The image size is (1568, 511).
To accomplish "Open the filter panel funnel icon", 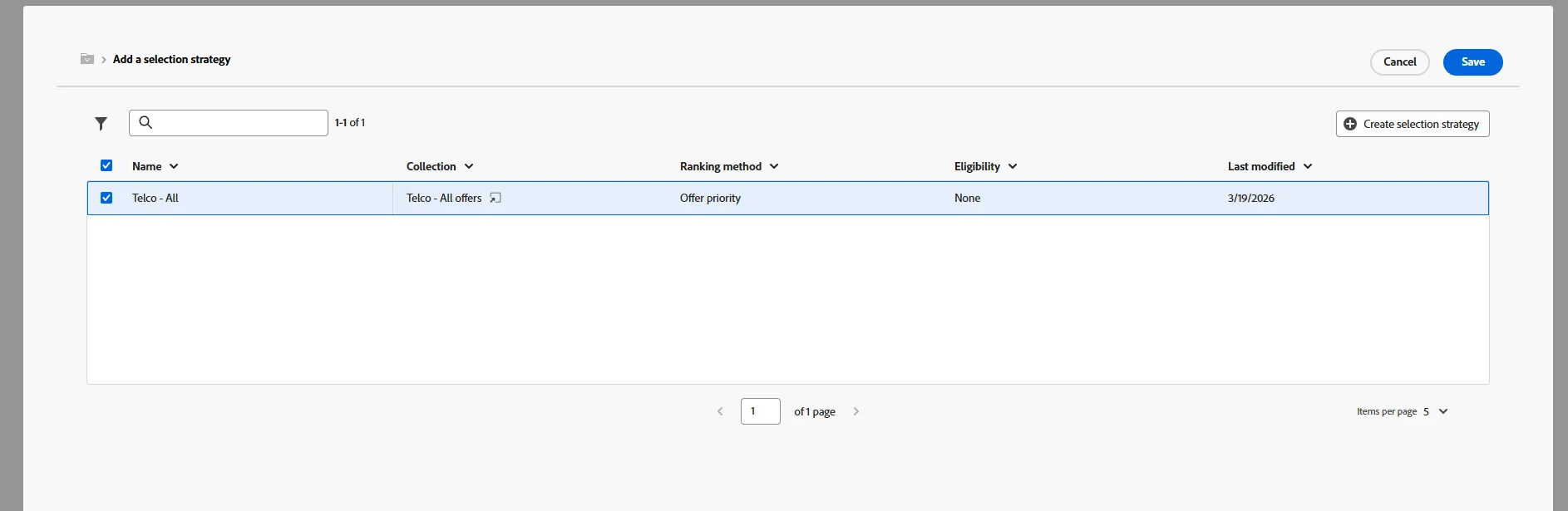I will point(101,123).
